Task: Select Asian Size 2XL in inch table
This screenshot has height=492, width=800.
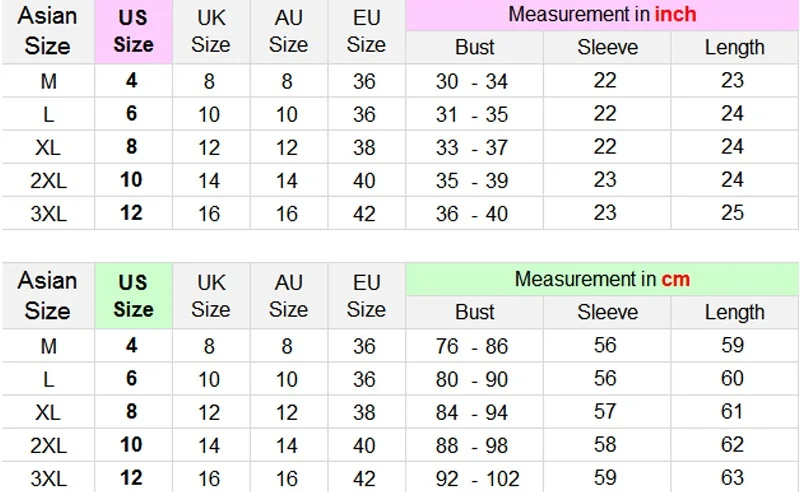Action: [x=48, y=180]
